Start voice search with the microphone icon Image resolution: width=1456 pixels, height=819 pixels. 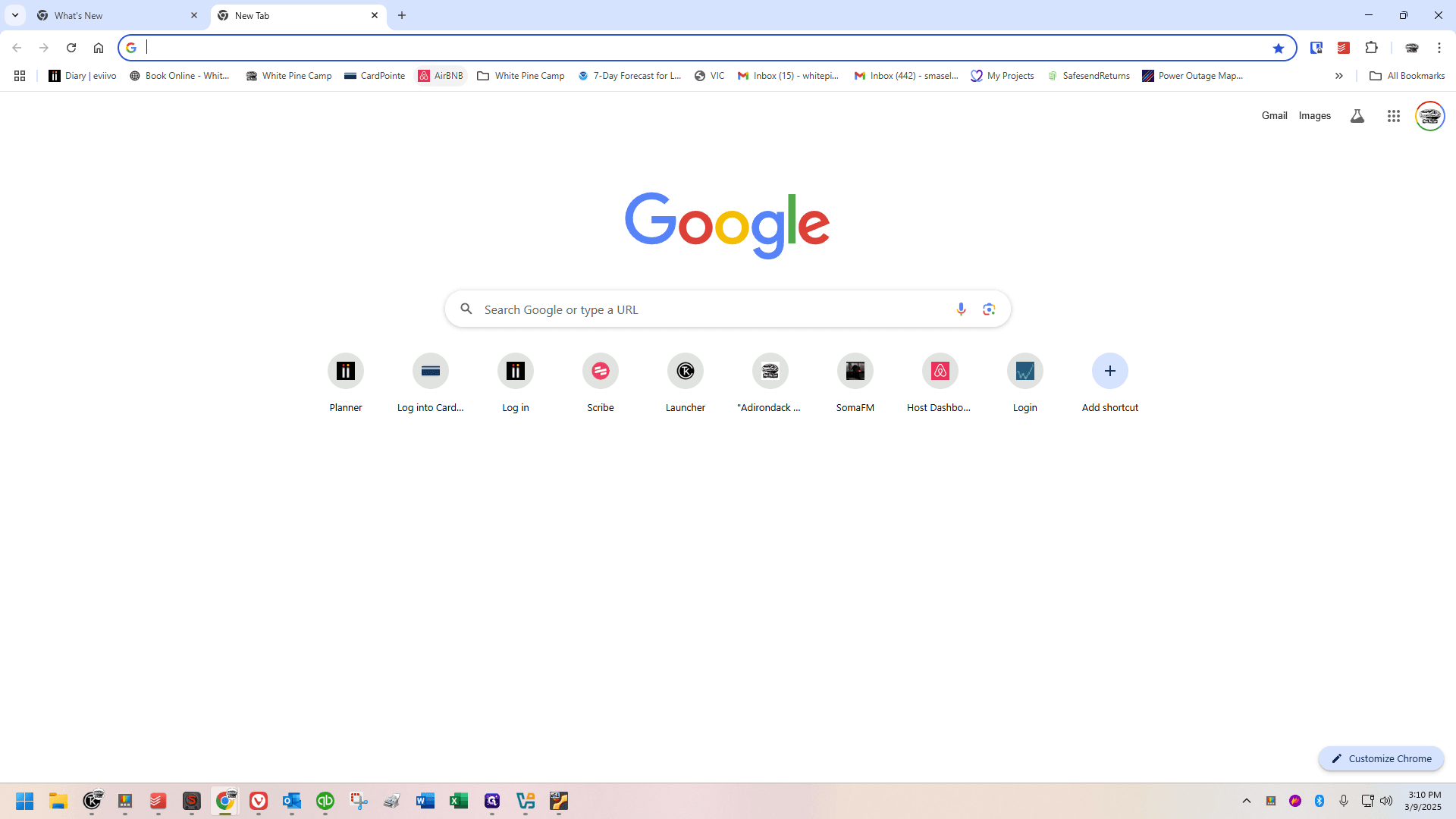point(961,309)
